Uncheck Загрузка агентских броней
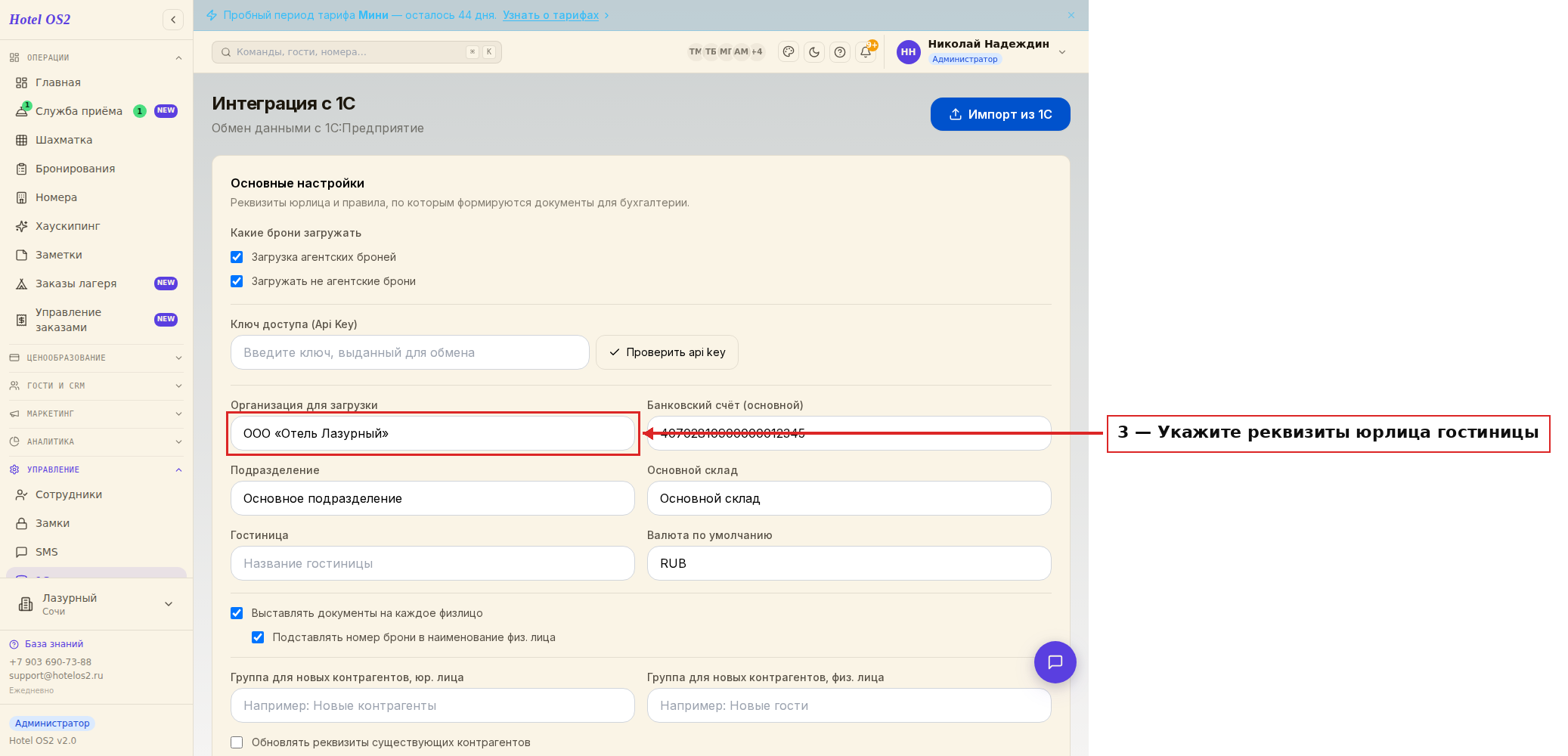 237,257
